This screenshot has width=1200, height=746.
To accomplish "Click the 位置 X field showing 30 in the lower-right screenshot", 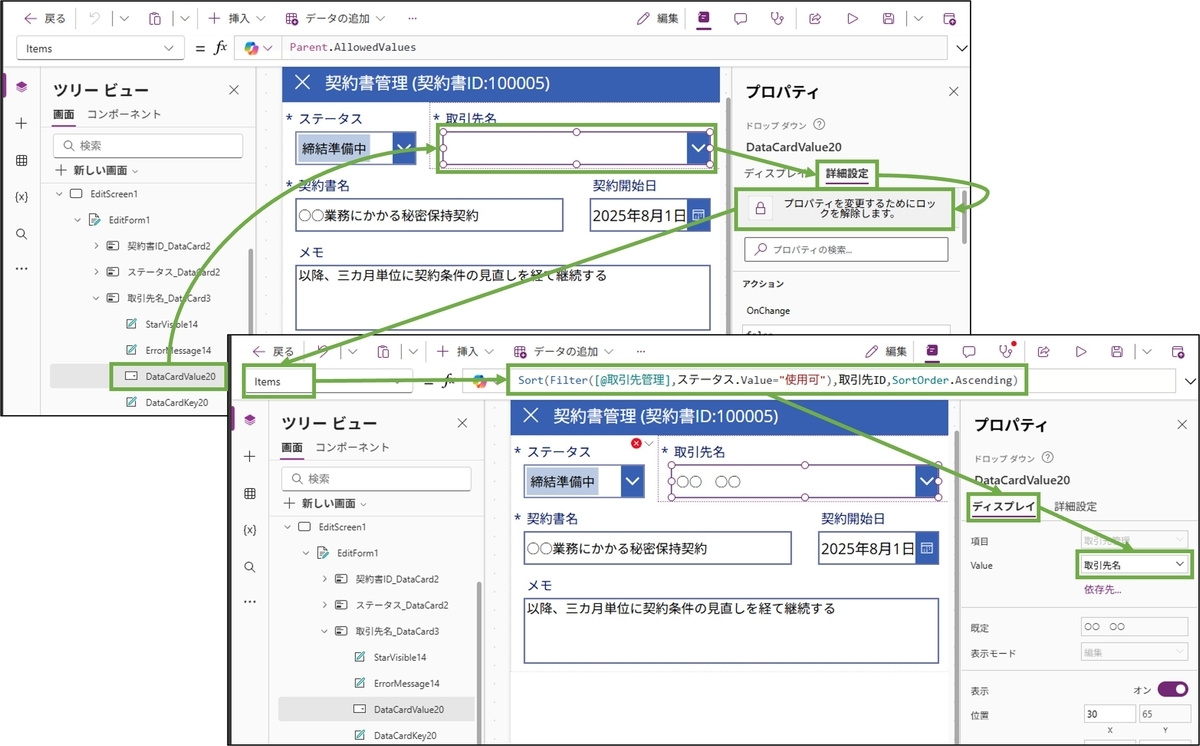I will [x=1109, y=714].
